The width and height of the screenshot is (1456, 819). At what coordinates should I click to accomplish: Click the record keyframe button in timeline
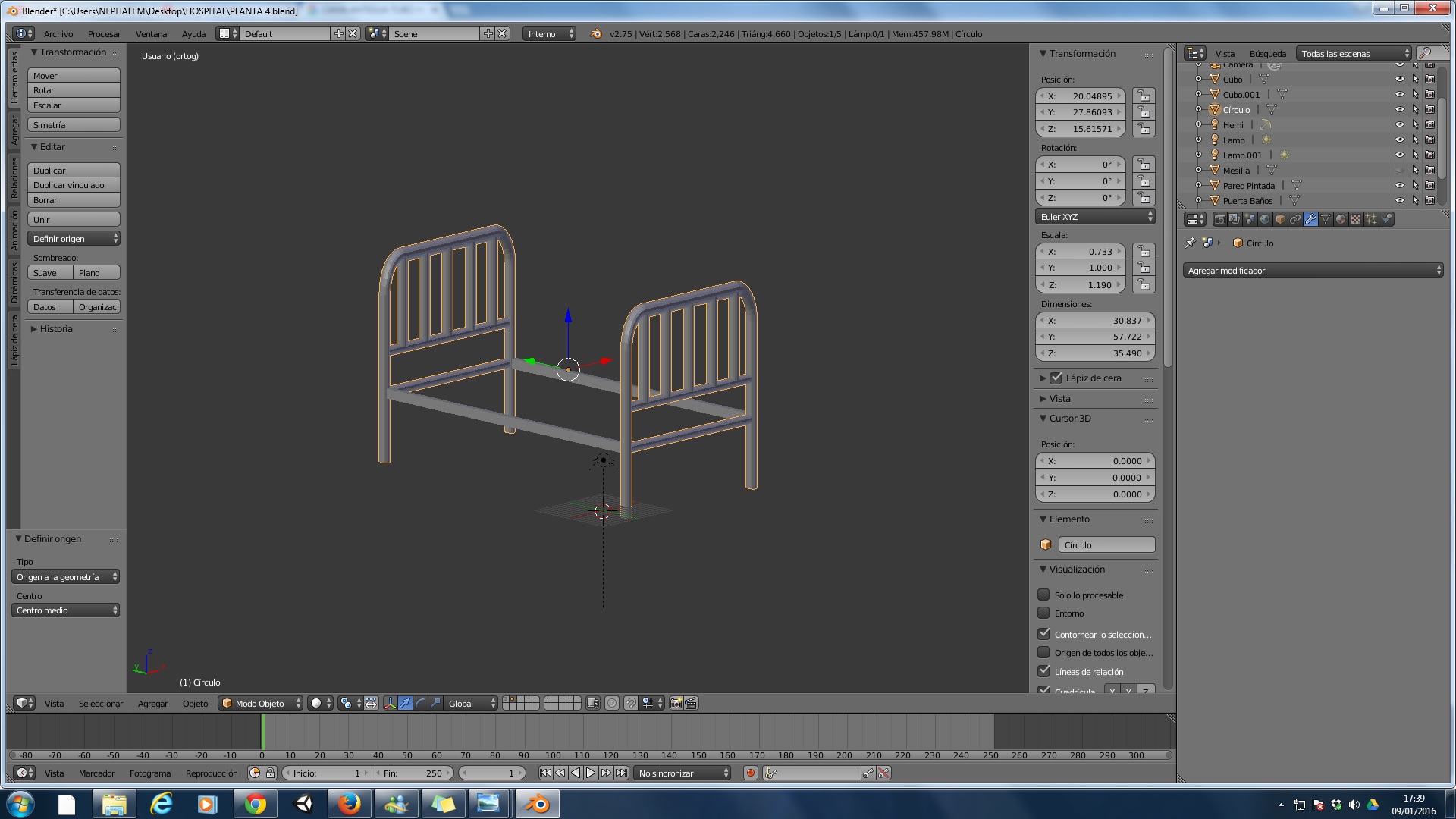pos(750,773)
